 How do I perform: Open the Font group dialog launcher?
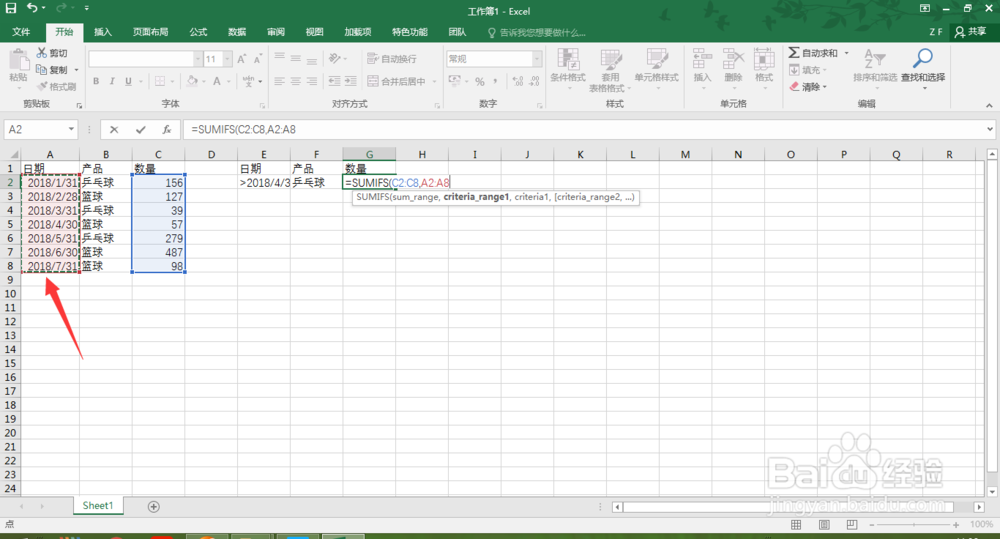pyautogui.click(x=262, y=105)
